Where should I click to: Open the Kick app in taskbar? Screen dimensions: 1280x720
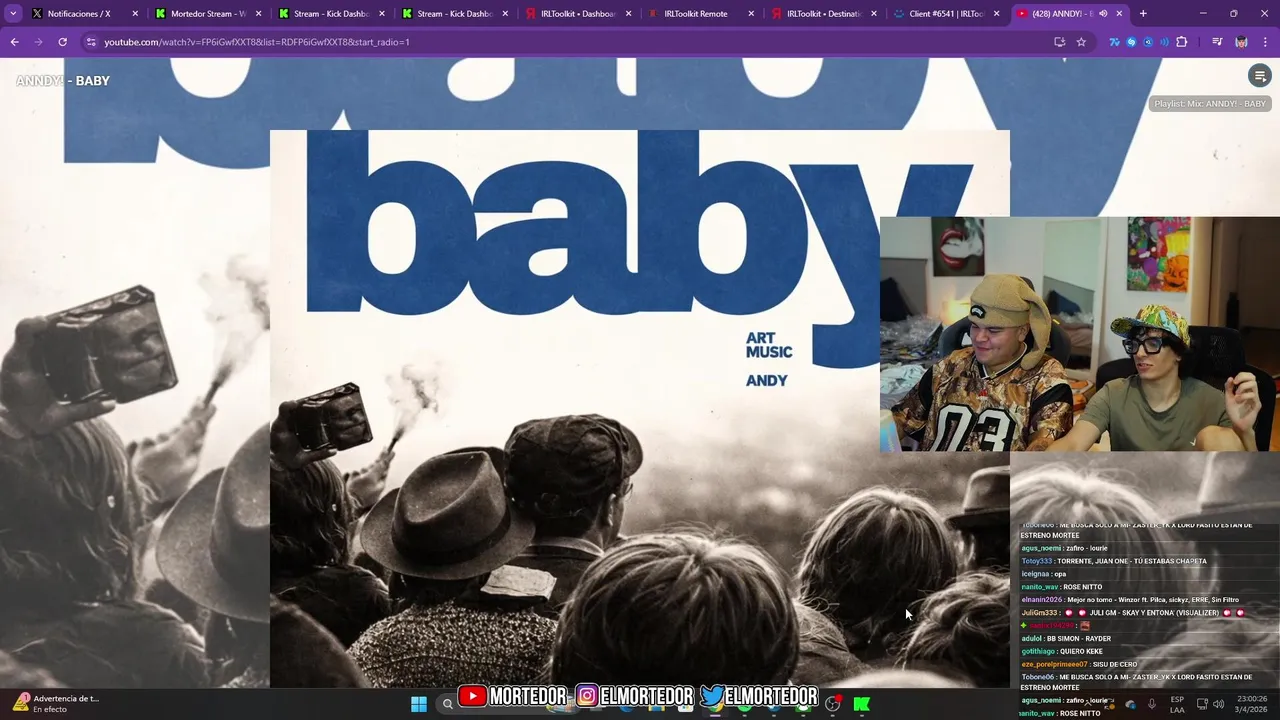pos(861,704)
